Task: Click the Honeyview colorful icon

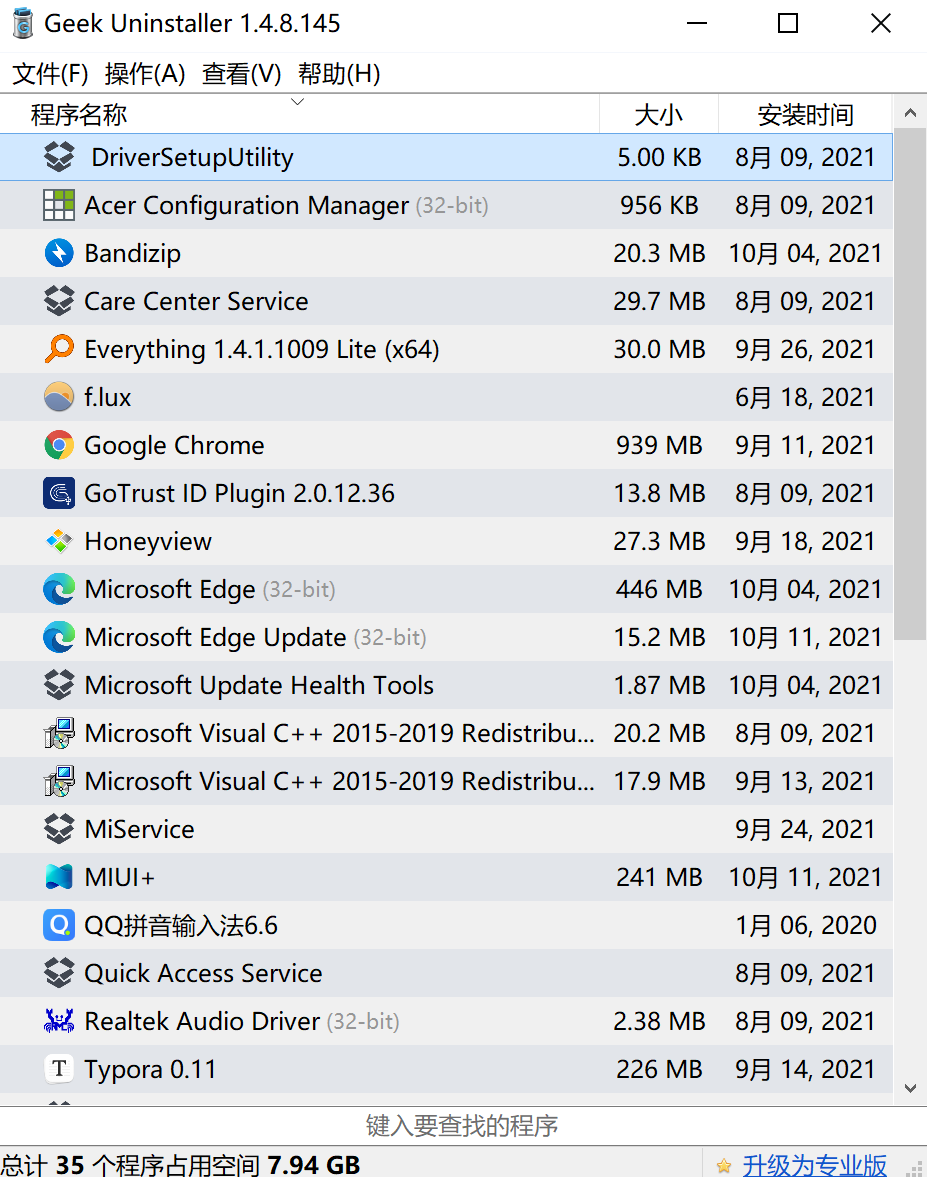Action: point(59,541)
